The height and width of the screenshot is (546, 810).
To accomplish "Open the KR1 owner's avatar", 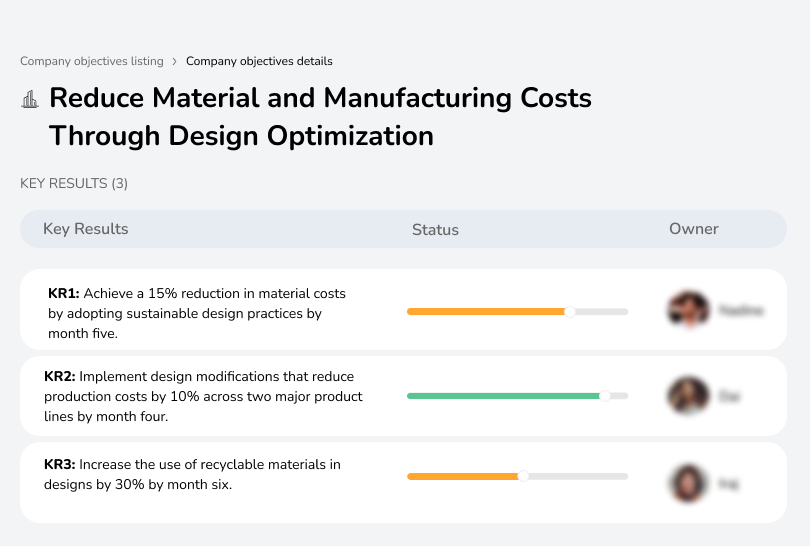I will pos(688,310).
